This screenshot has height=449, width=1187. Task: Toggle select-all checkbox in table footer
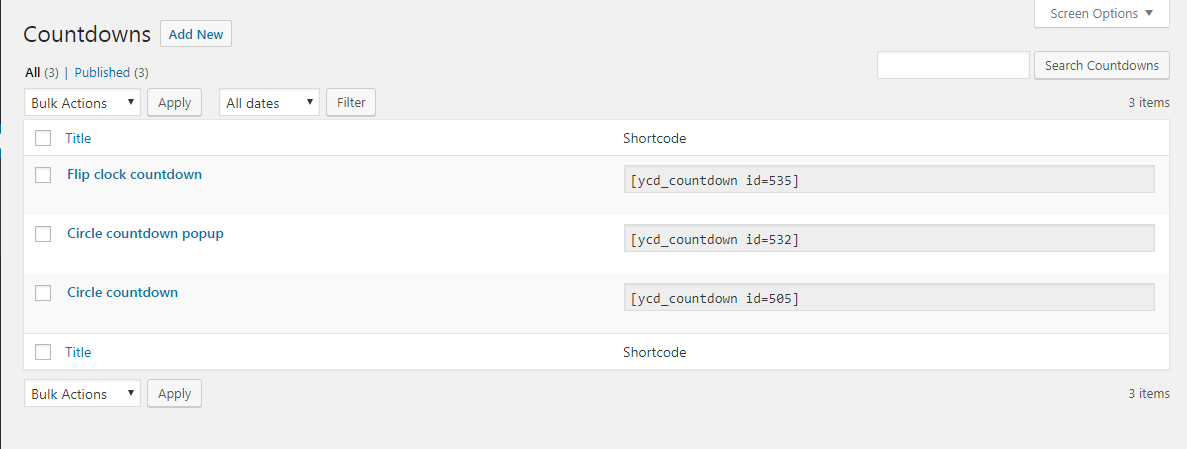tap(43, 352)
